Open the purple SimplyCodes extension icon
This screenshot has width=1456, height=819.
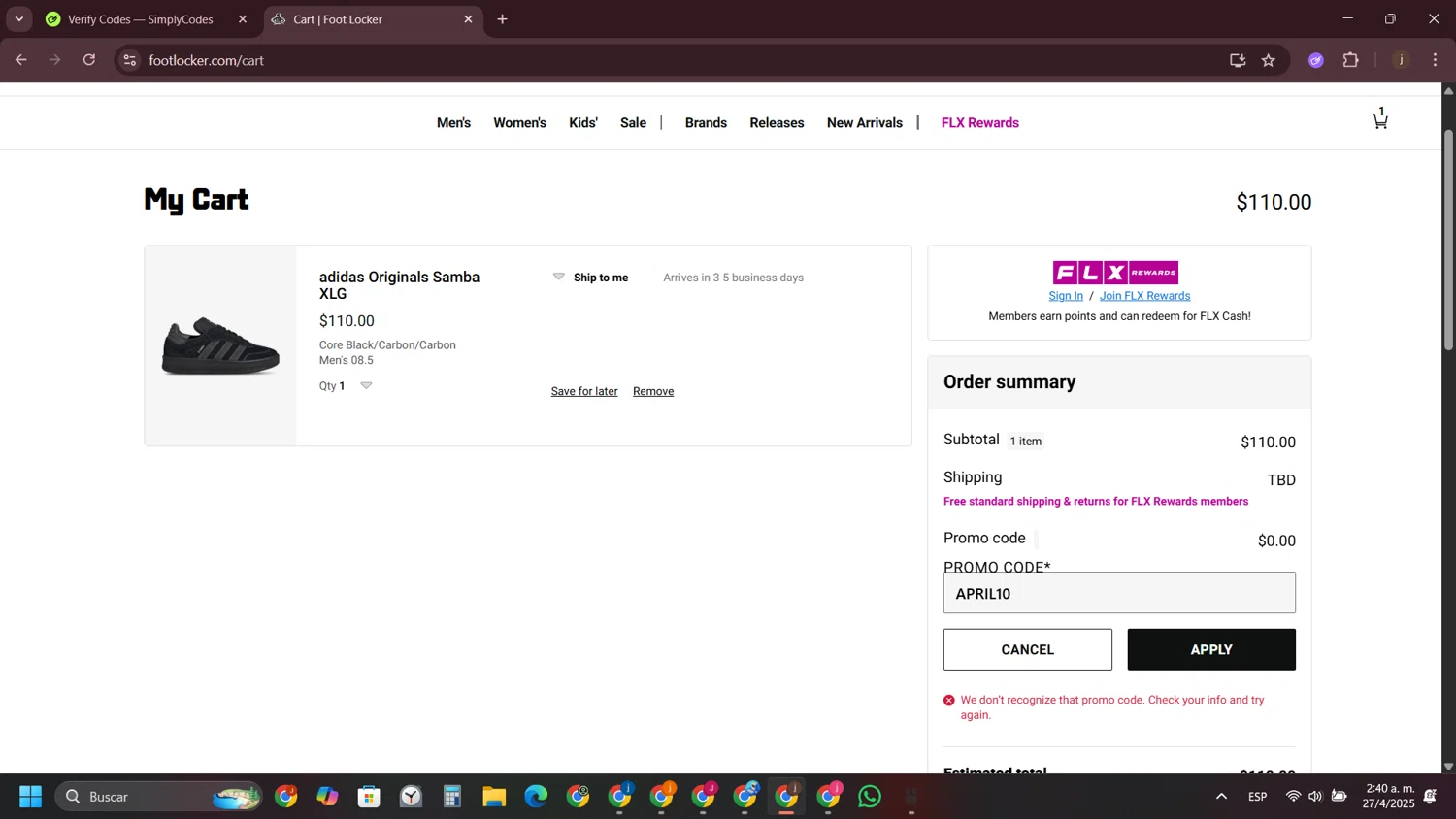tap(1316, 60)
